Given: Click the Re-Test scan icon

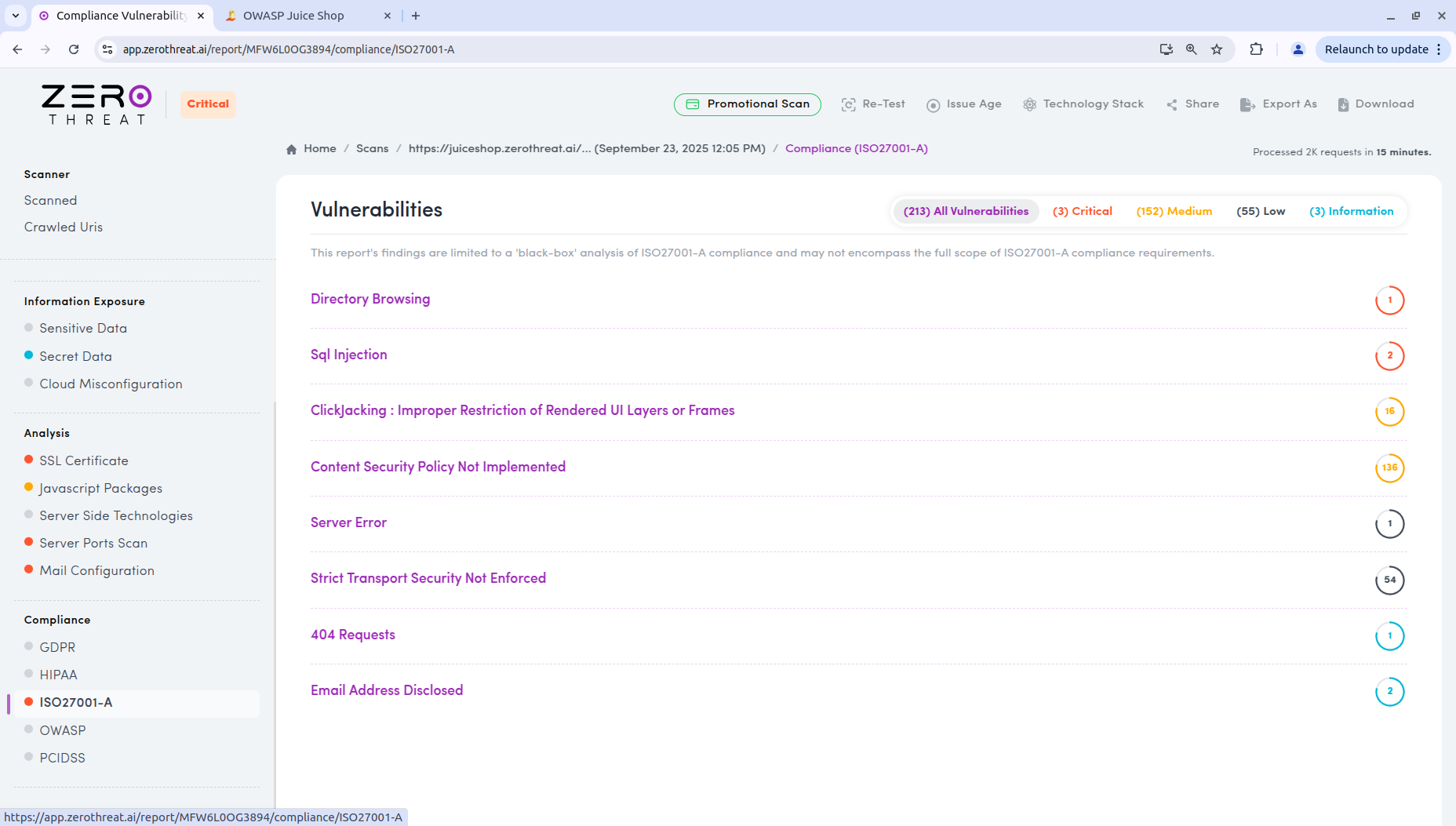Looking at the screenshot, I should [x=848, y=104].
